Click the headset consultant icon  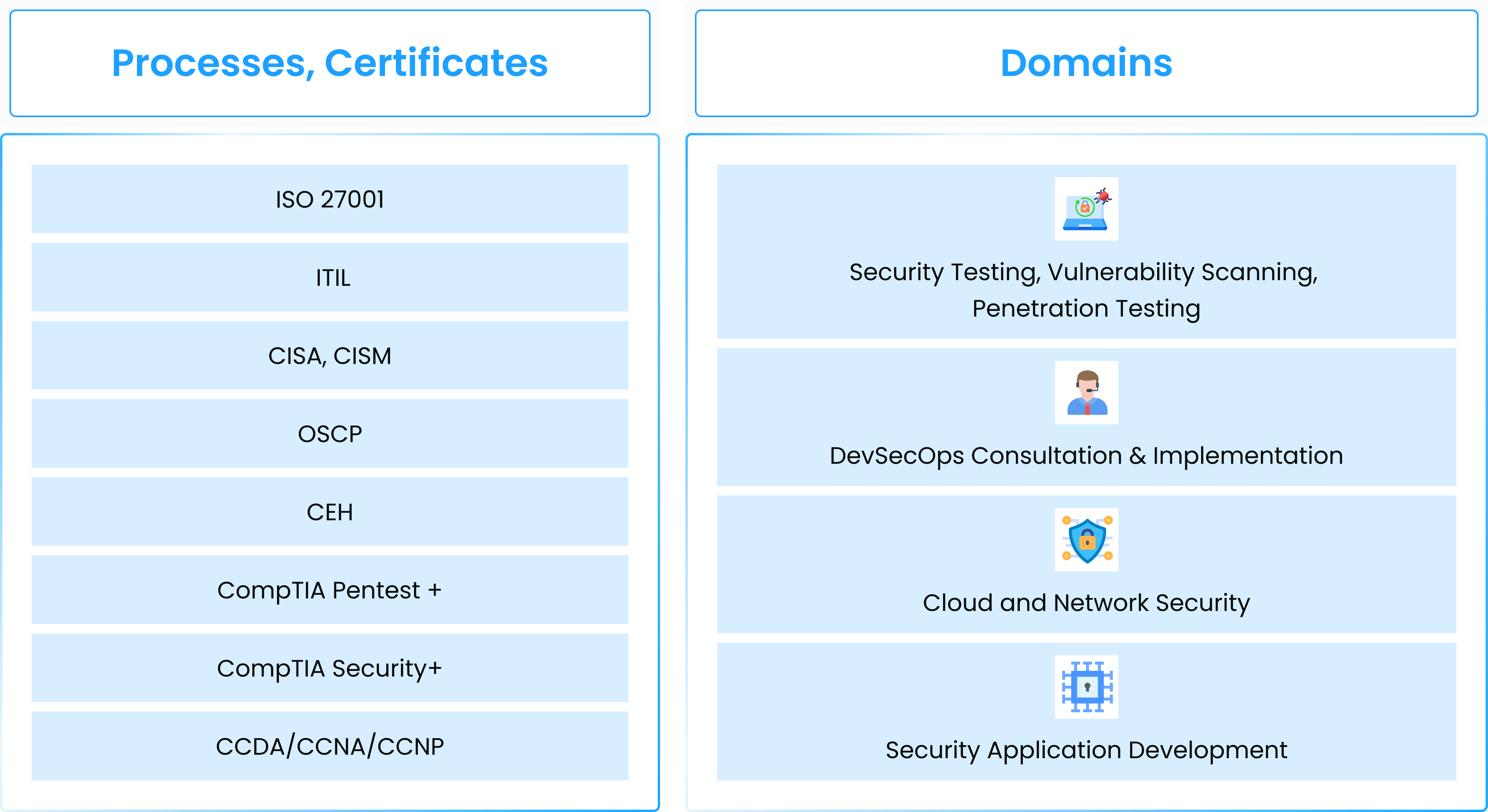coord(1086,393)
